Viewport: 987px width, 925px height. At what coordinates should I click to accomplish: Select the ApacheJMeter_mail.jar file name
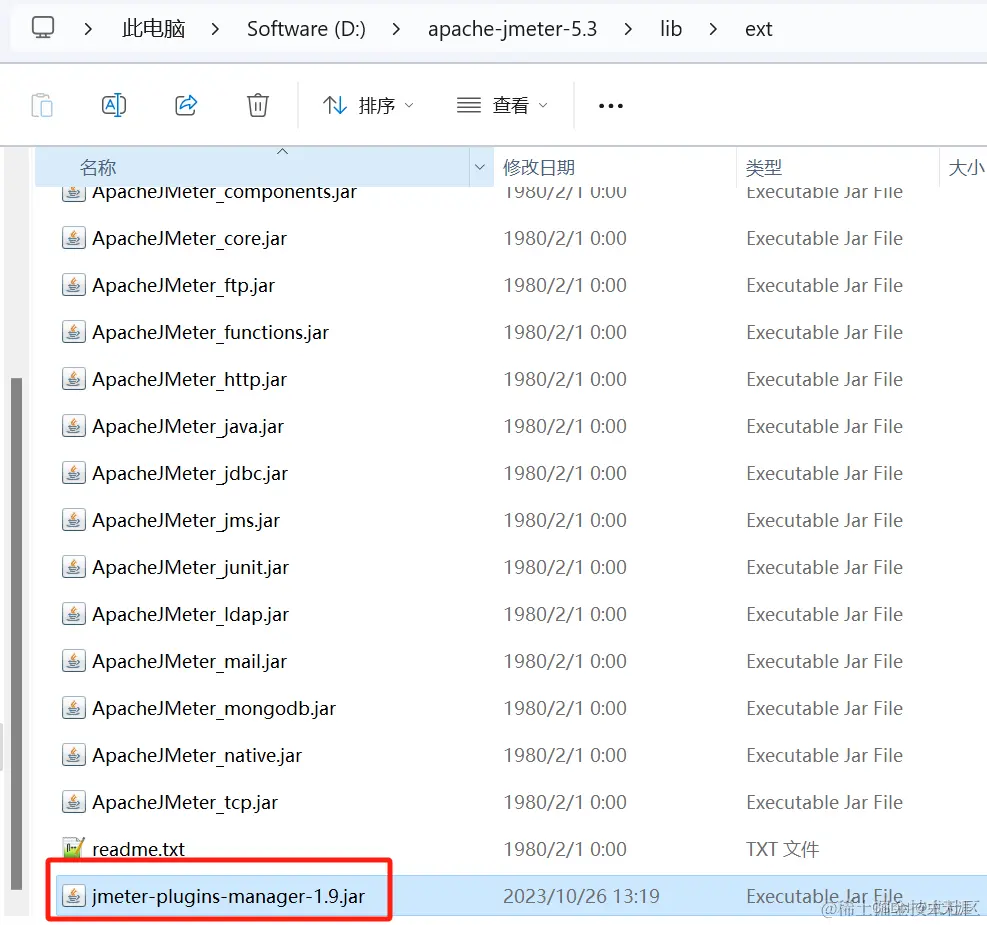click(x=189, y=661)
